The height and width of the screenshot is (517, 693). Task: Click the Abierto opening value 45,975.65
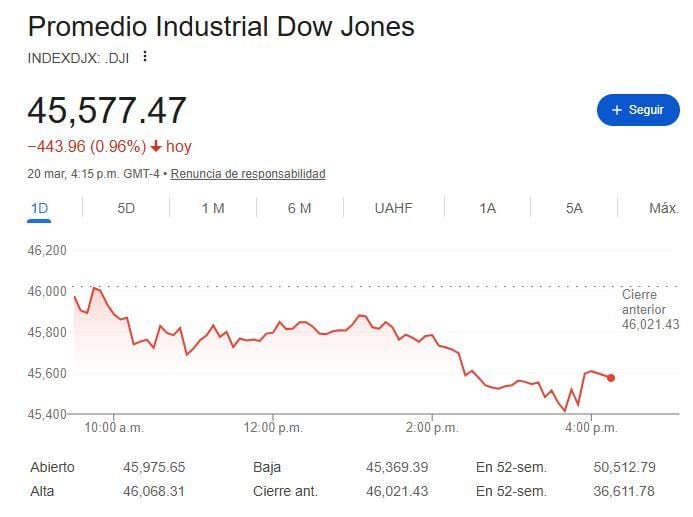[154, 467]
